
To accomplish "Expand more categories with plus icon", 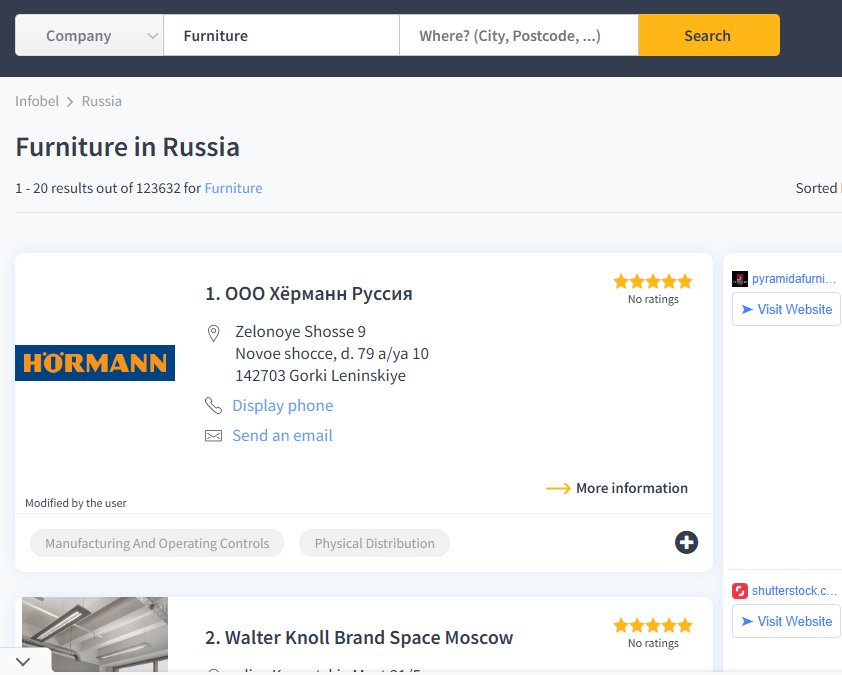I will [686, 542].
